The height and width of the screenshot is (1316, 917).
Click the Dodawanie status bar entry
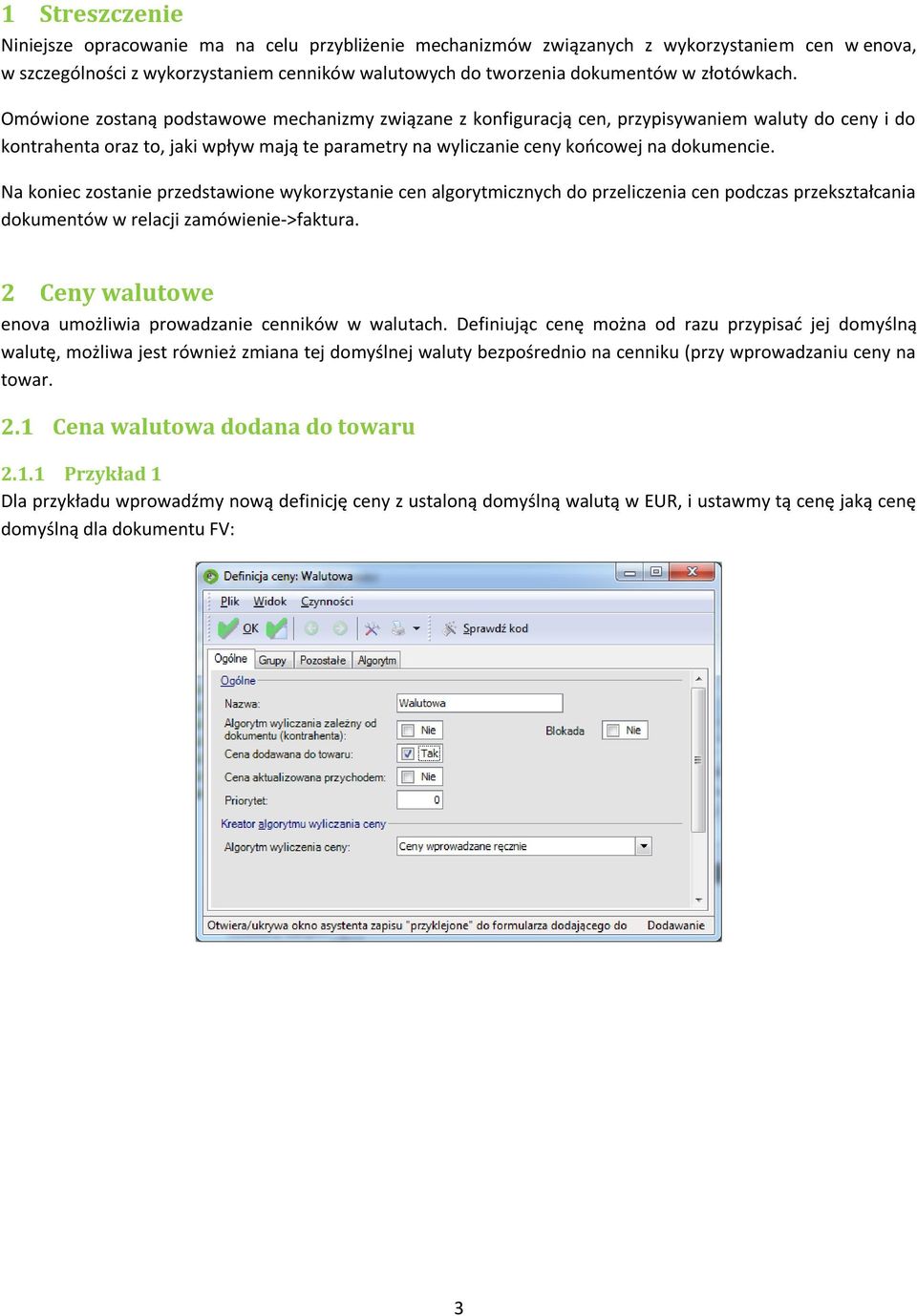pyautogui.click(x=675, y=925)
